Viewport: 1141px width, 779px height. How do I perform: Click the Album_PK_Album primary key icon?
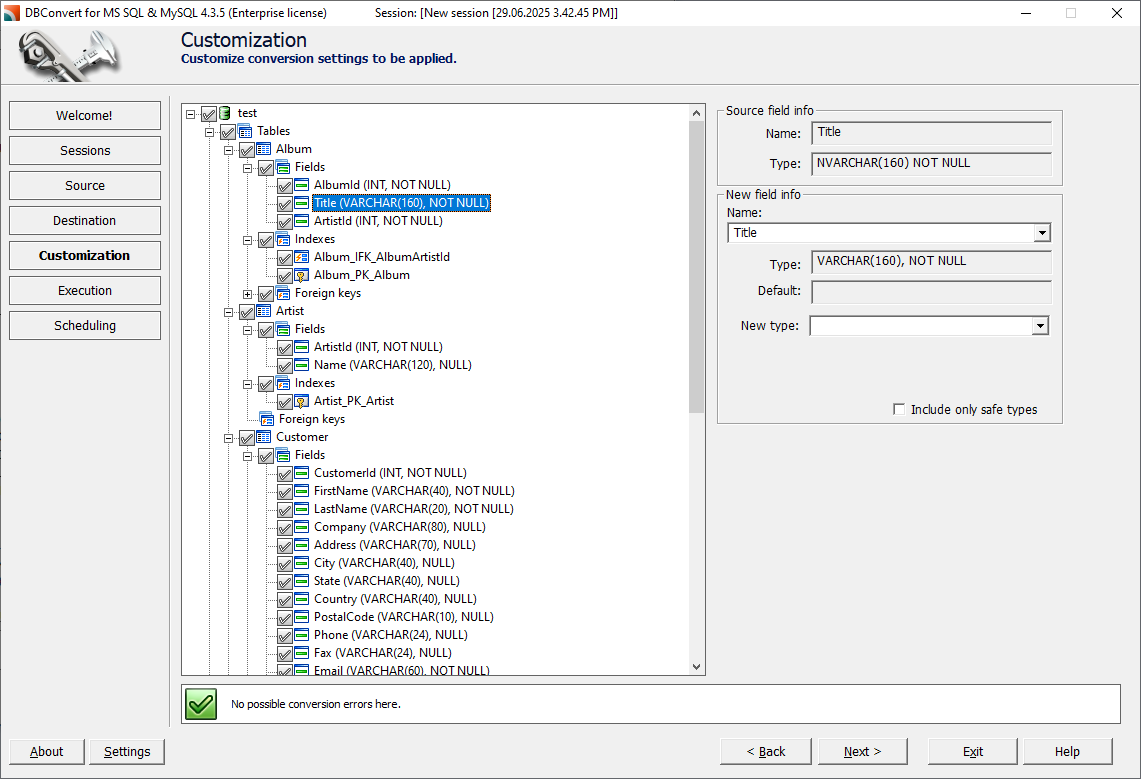tap(301, 274)
